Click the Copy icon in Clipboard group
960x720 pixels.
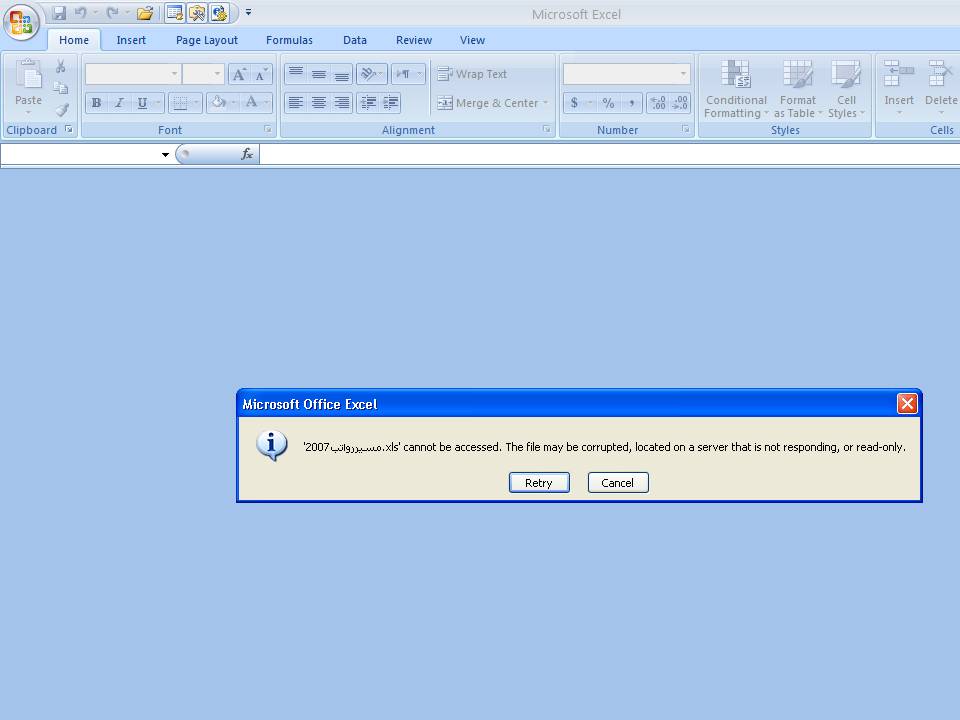[x=61, y=88]
